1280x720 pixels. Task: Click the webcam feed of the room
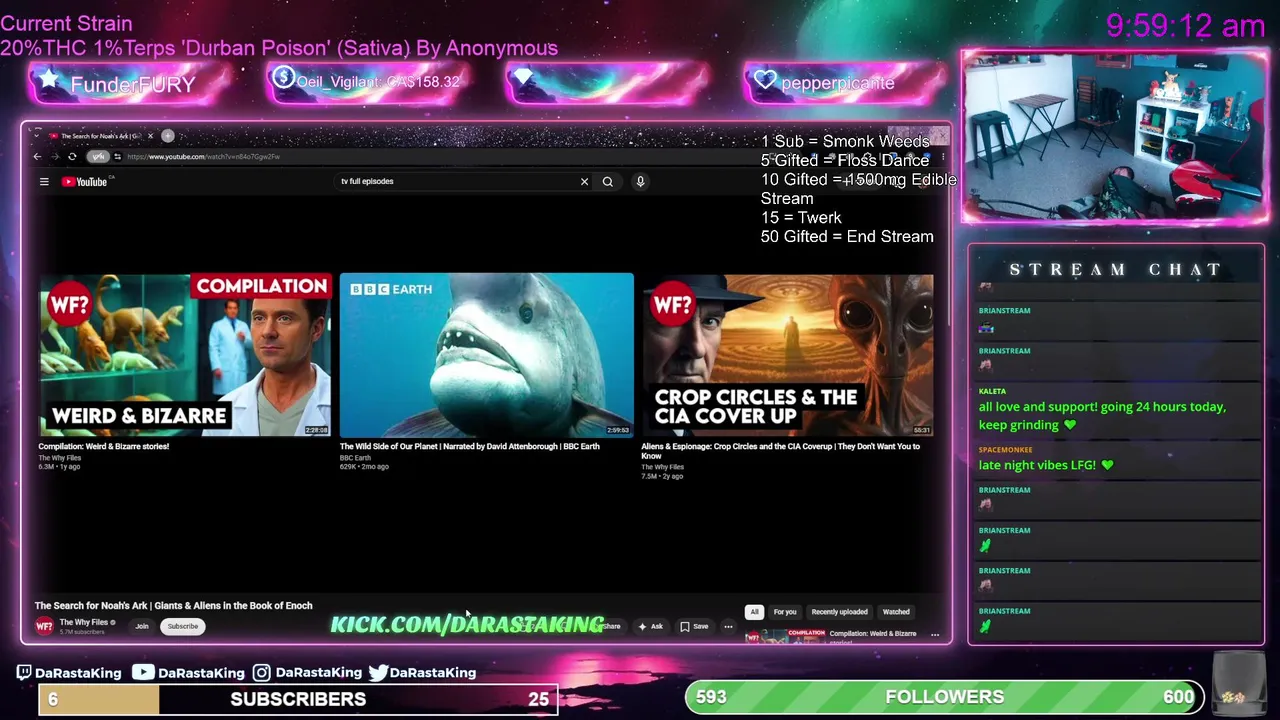pyautogui.click(x=1114, y=136)
